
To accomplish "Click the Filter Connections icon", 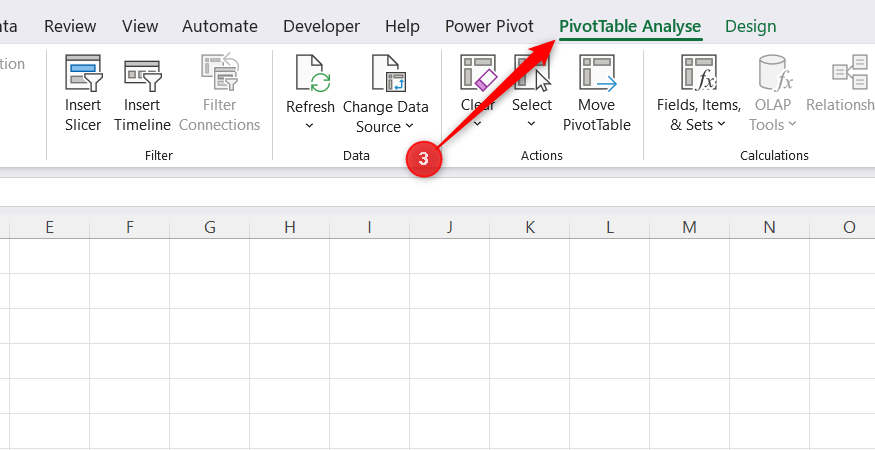I will 219,73.
